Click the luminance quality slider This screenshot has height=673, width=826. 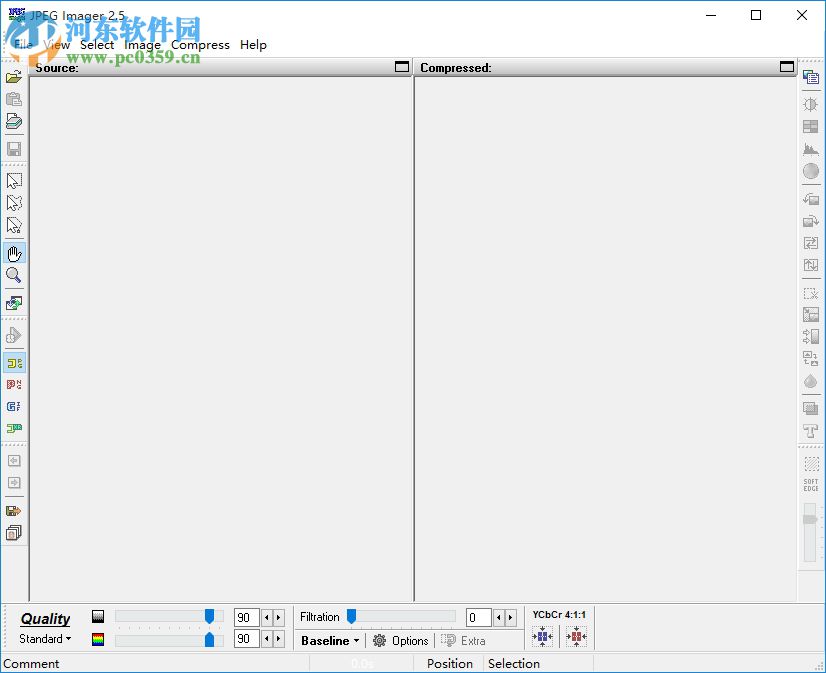(170, 616)
